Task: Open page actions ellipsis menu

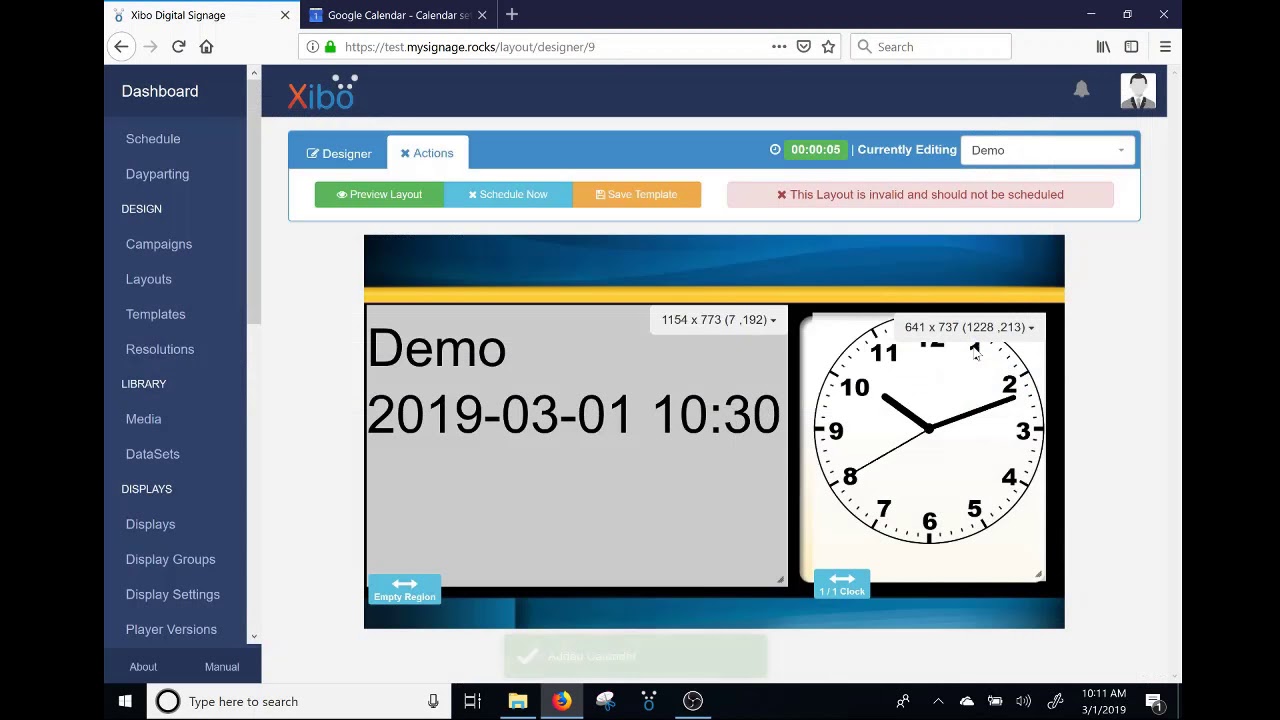Action: click(x=779, y=46)
